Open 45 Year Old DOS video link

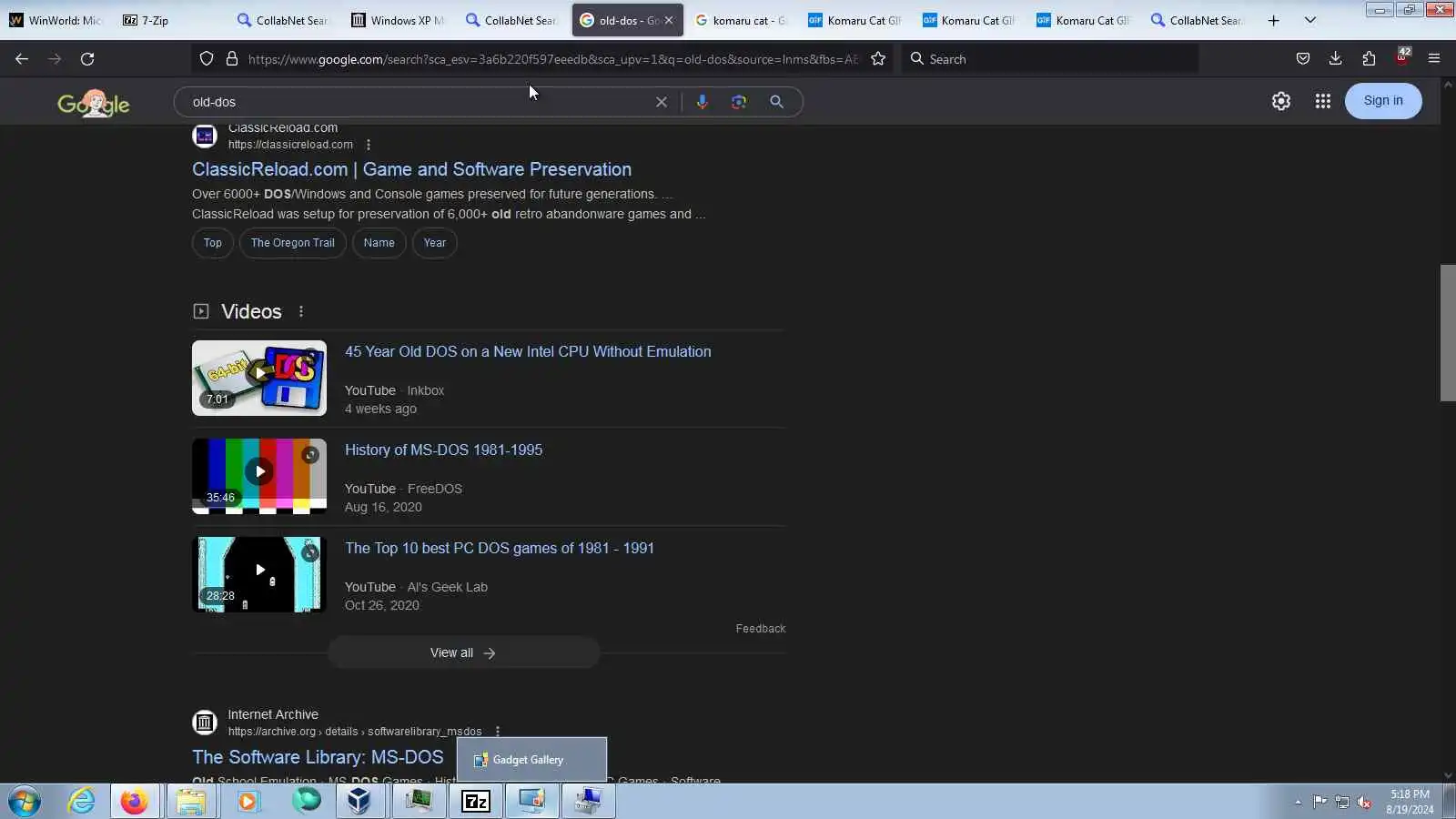click(x=528, y=352)
